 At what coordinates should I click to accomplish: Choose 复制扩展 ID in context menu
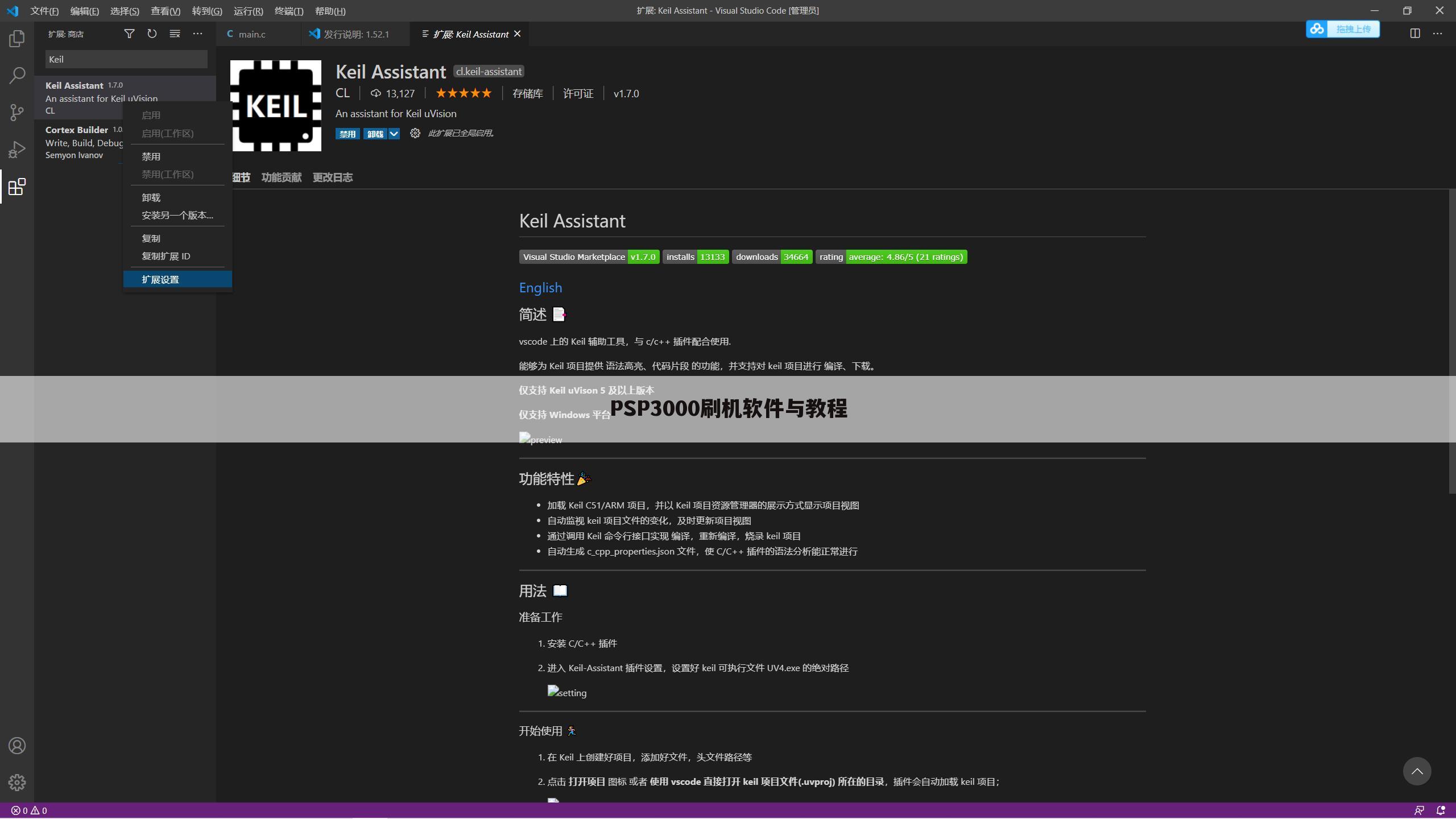pyautogui.click(x=177, y=256)
